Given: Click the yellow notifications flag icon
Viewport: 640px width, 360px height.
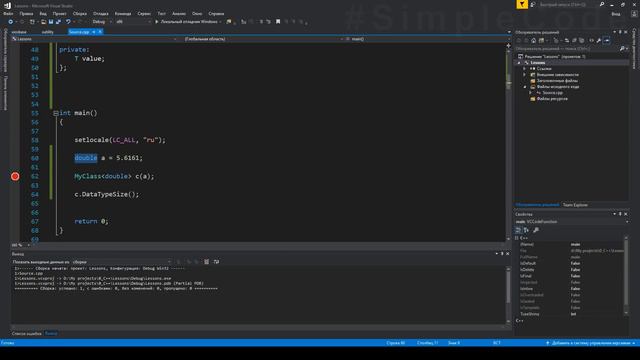Looking at the screenshot, I should pos(522,4).
